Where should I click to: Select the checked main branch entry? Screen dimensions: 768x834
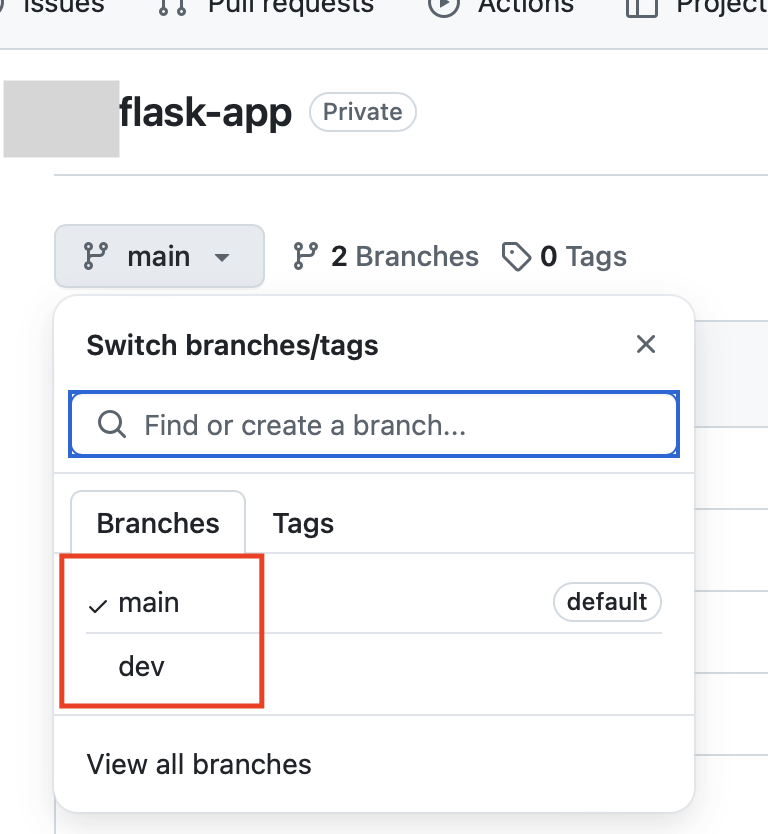[x=149, y=603]
